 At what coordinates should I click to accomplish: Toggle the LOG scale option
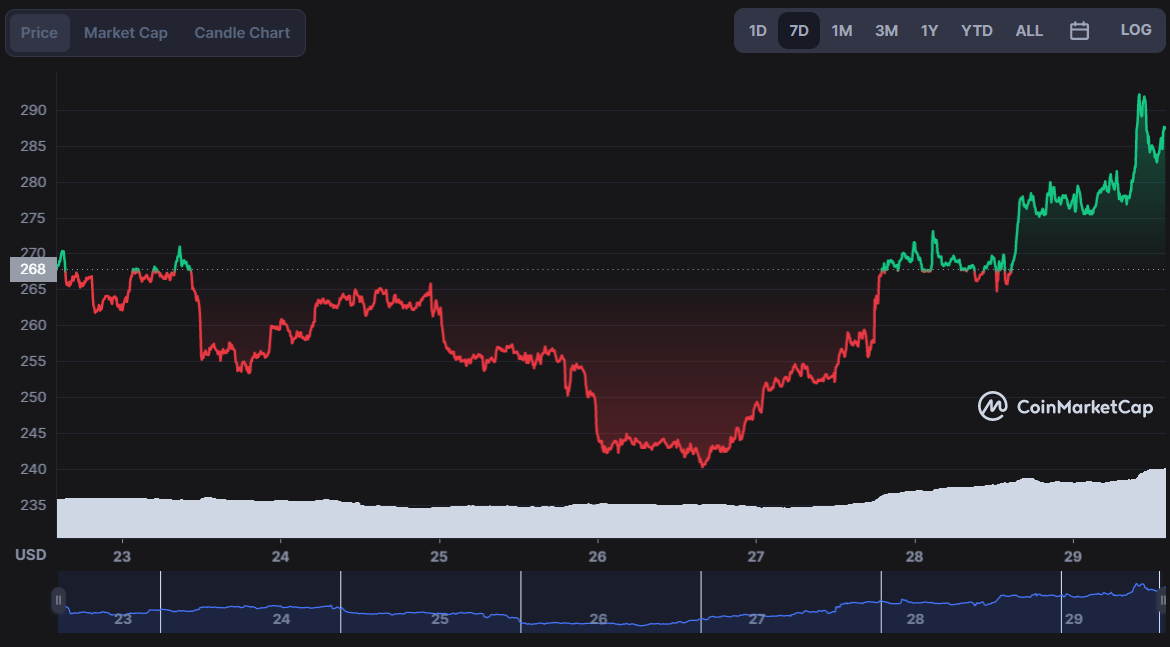[x=1136, y=30]
